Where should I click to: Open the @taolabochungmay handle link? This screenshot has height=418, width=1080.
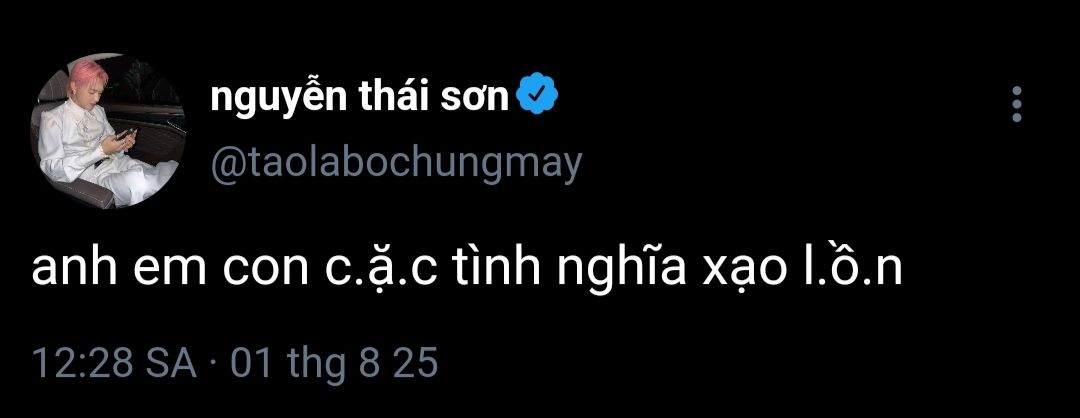396,163
